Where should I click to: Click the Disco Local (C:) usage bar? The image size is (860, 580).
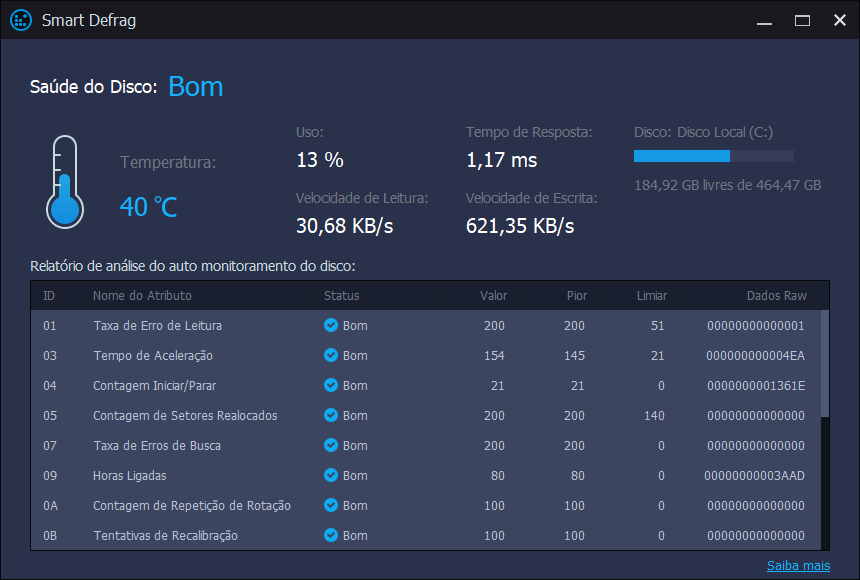click(713, 156)
